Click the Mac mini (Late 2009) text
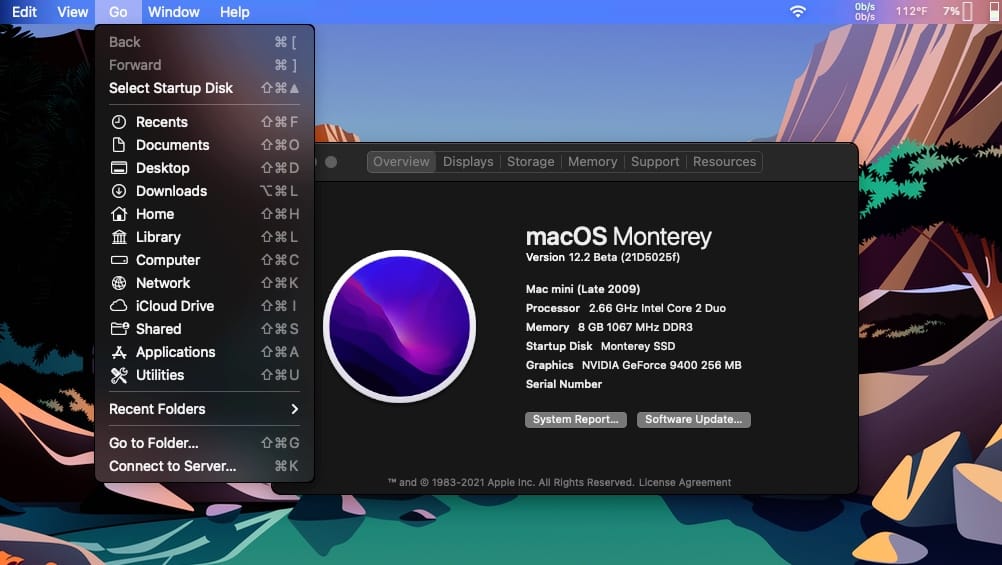 583,289
